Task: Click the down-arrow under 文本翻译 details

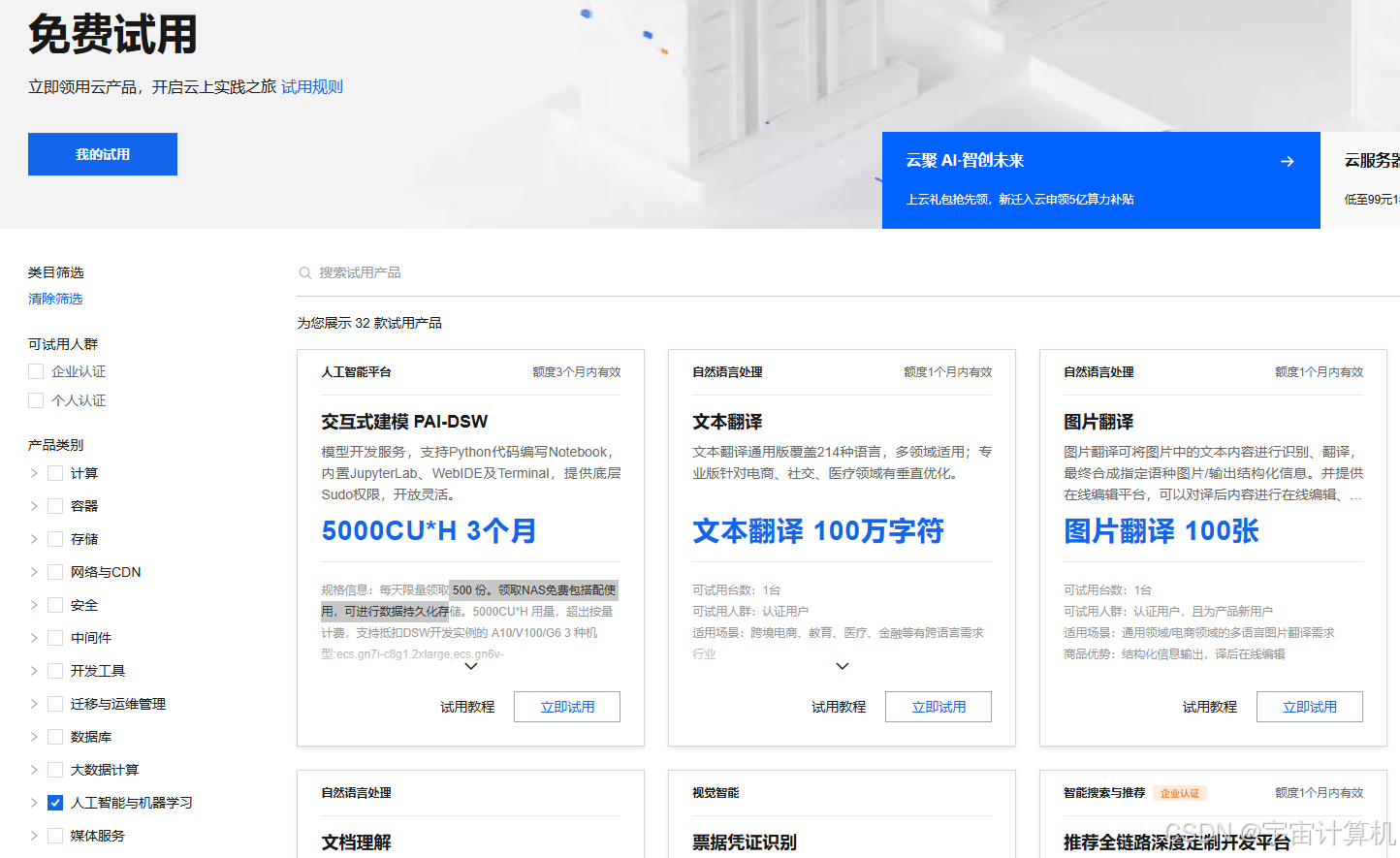Action: (842, 666)
